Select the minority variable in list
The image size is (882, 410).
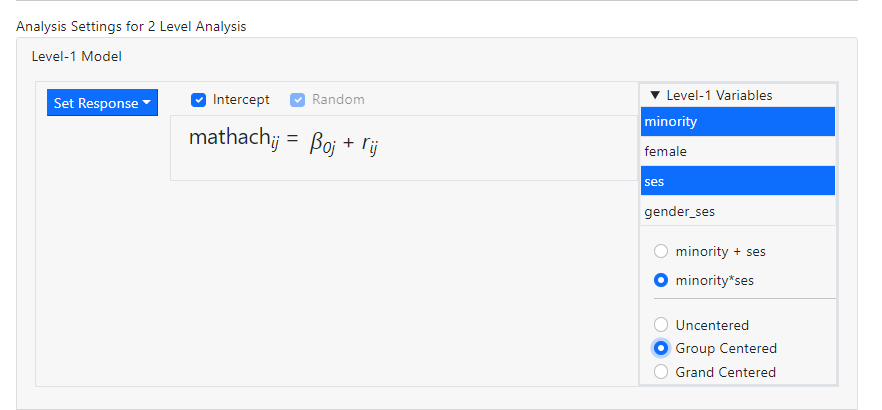tap(738, 122)
